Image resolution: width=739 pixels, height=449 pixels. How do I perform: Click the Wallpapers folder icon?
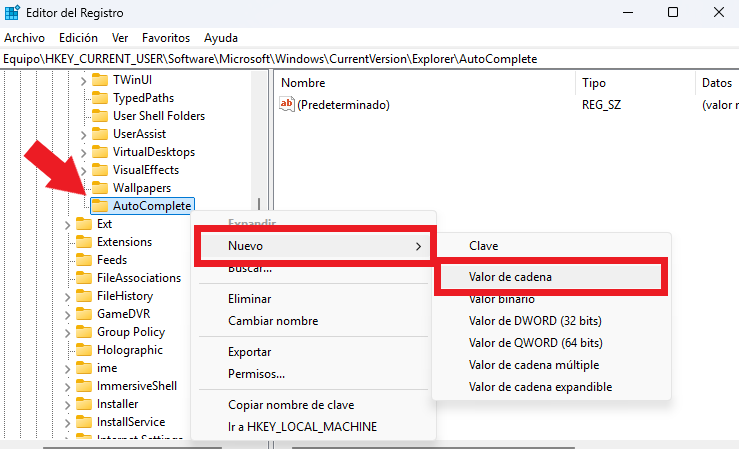pos(99,188)
